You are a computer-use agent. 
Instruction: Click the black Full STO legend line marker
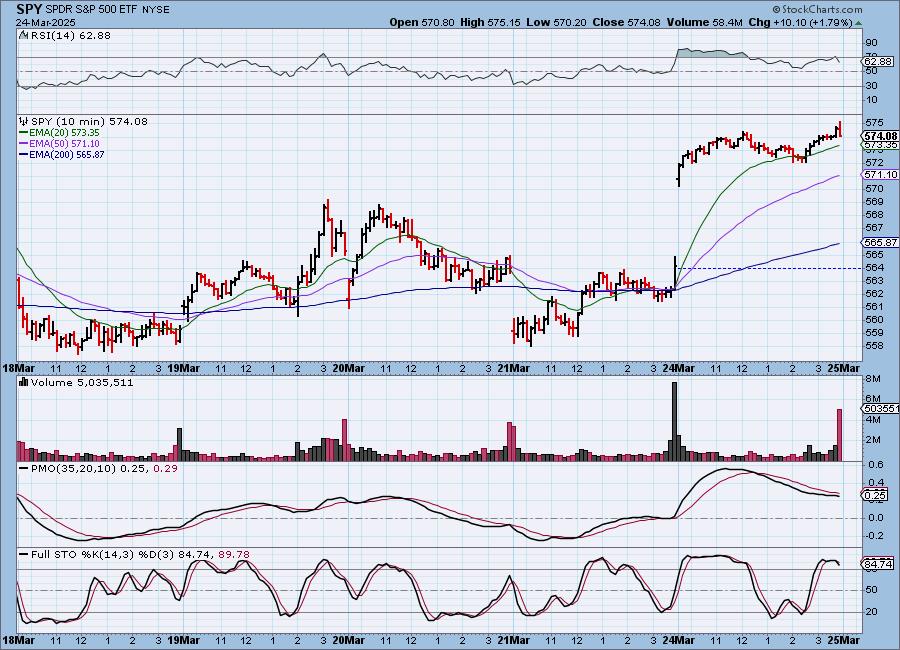click(24, 555)
